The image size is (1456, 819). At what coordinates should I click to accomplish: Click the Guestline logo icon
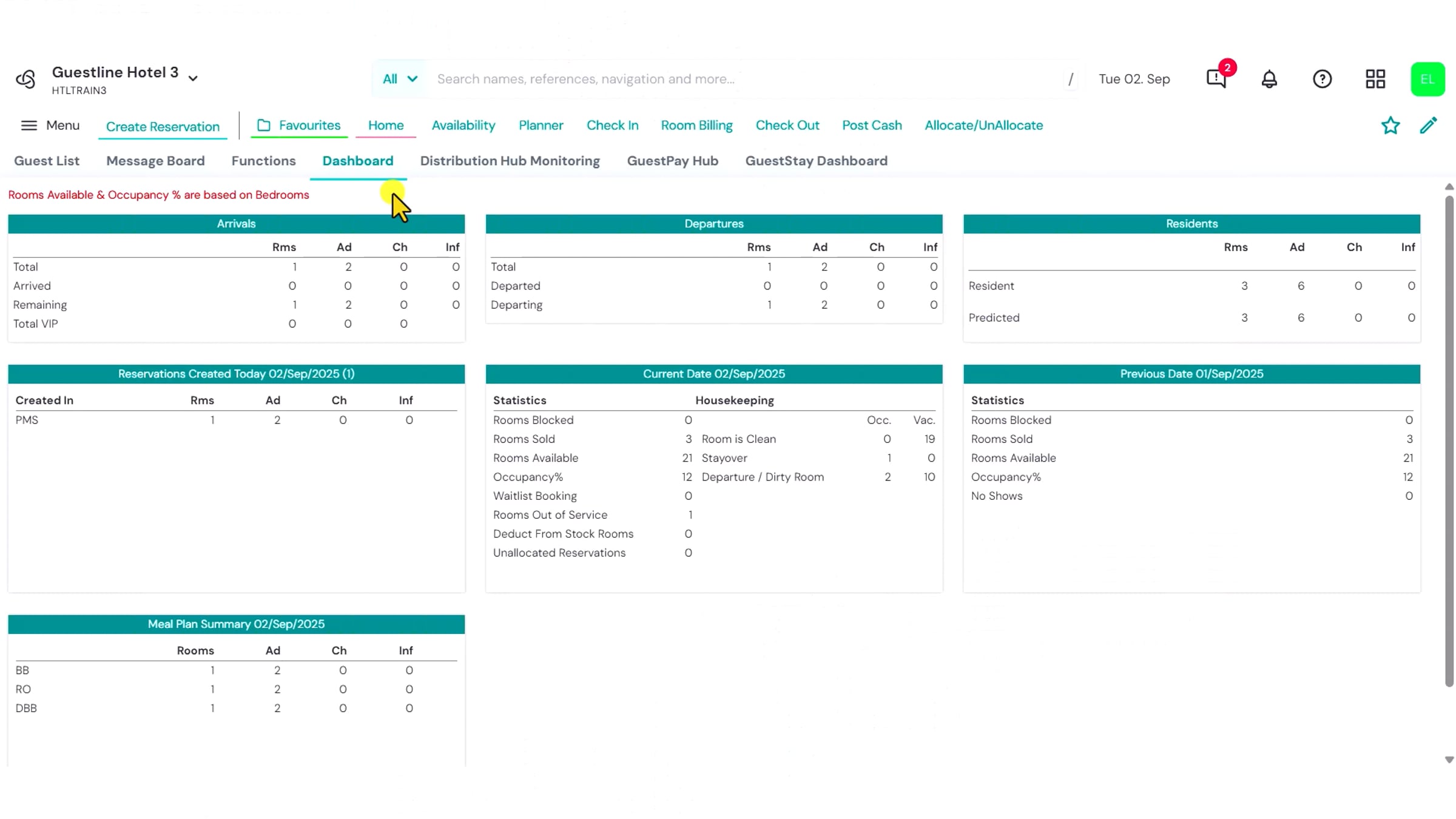25,79
